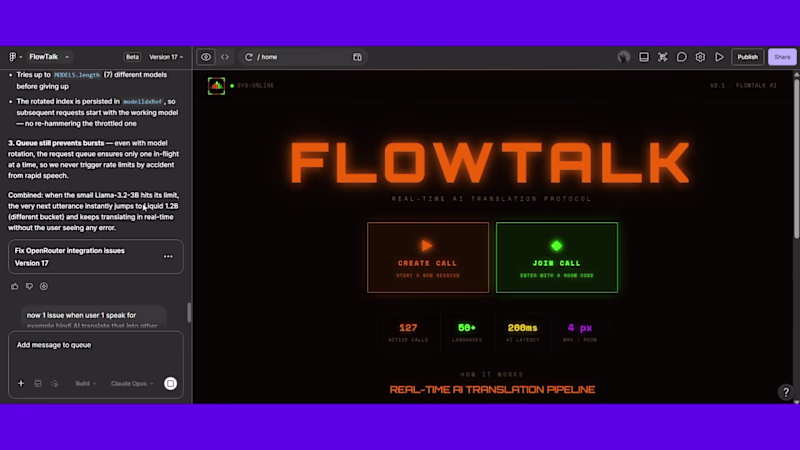Click the CREATE CALL card
The height and width of the screenshot is (450, 800).
(x=428, y=257)
